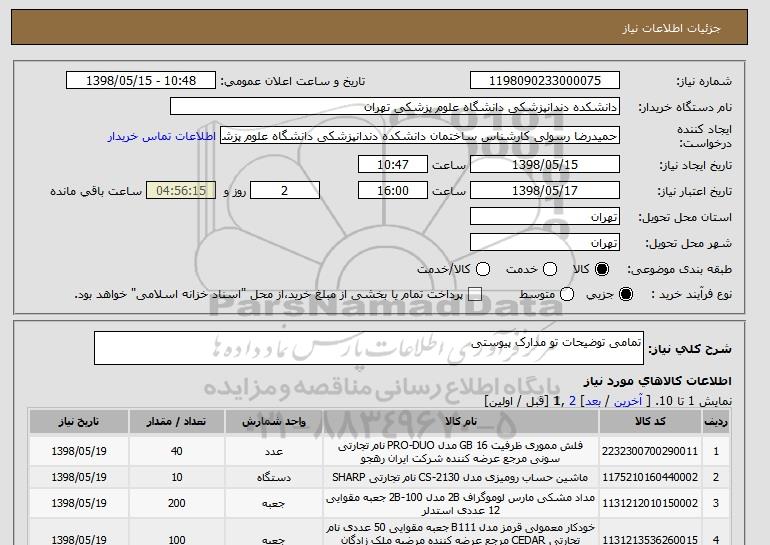Viewport: 770px width, 545px height.
Task: Click the validity time field 16:00
Action: 393,191
